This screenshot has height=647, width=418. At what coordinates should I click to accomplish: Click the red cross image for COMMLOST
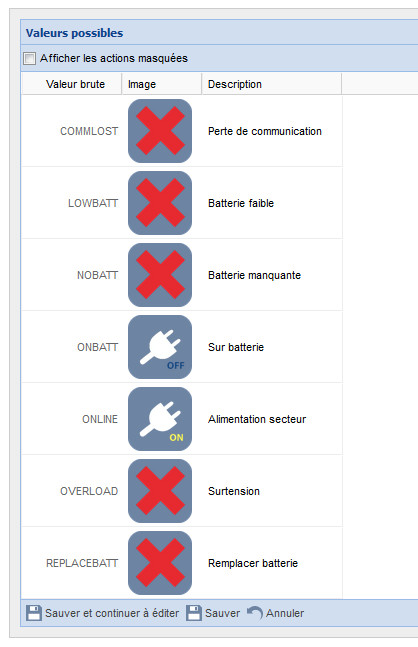[x=160, y=131]
